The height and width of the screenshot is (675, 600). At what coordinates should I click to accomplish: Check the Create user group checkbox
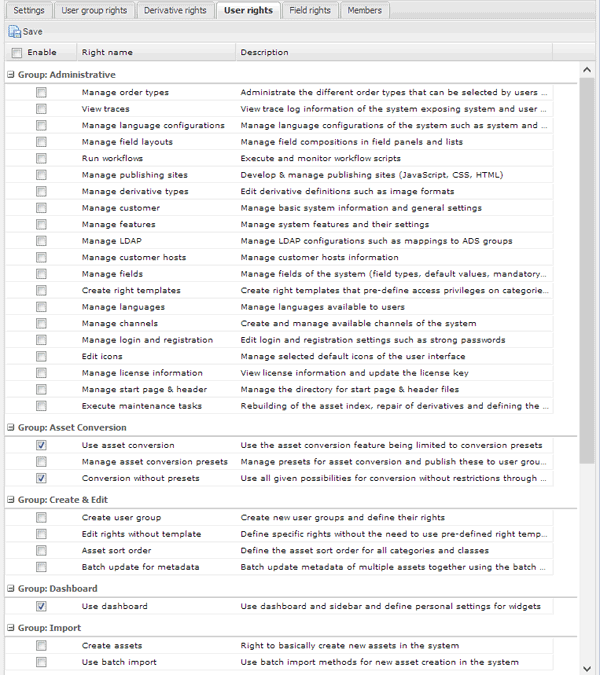(x=41, y=517)
